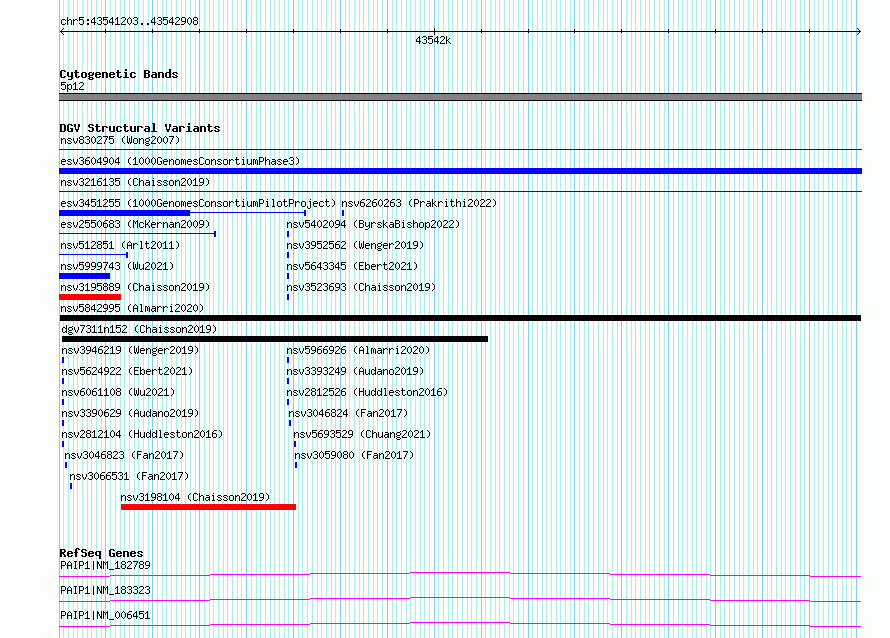Click the chr5:43541203..43542908 coordinate label
Screen dimensions: 890x638
(x=129, y=22)
